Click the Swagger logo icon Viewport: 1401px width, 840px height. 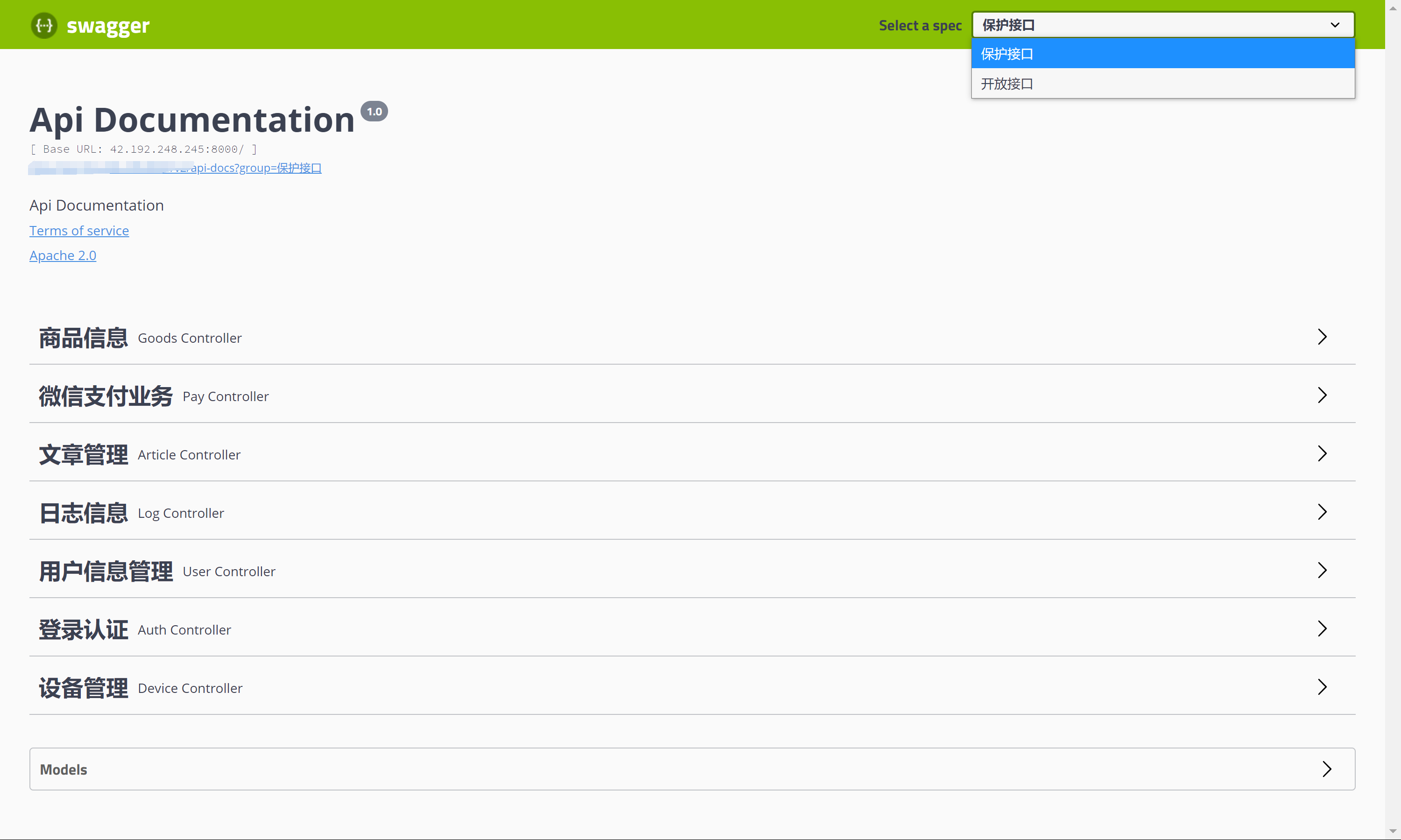point(44,26)
